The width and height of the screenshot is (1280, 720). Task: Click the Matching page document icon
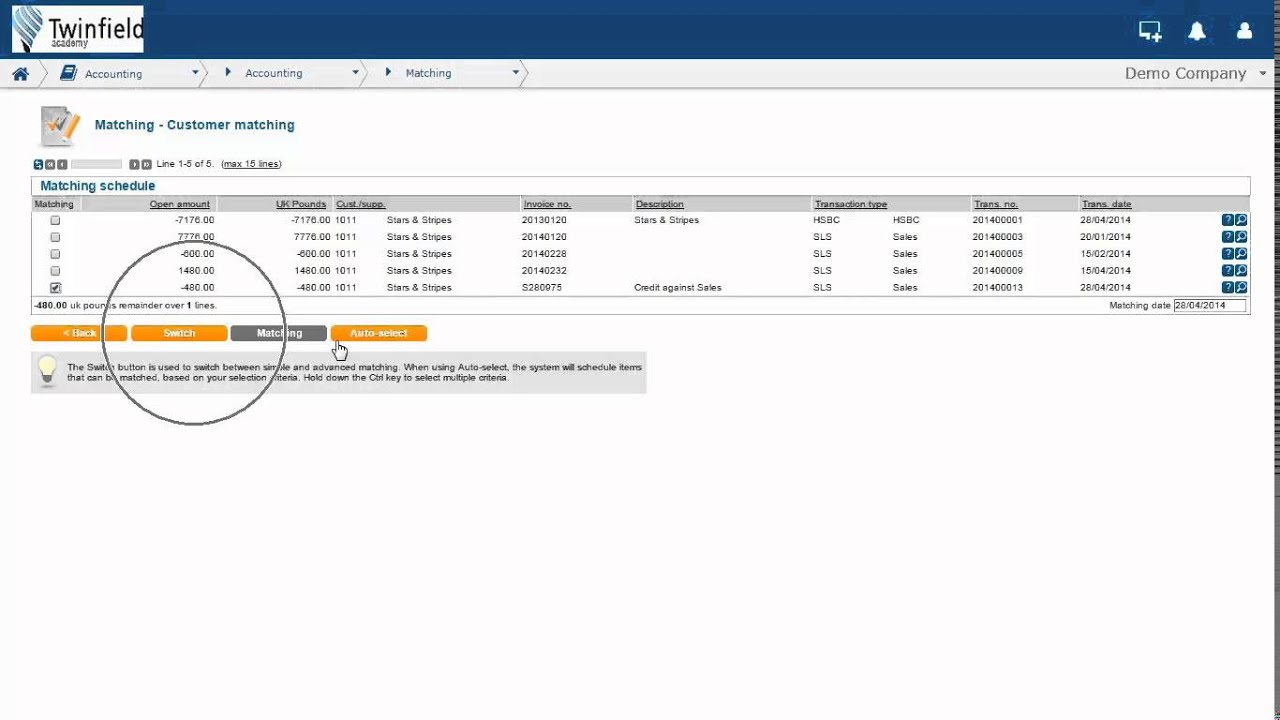click(x=59, y=126)
